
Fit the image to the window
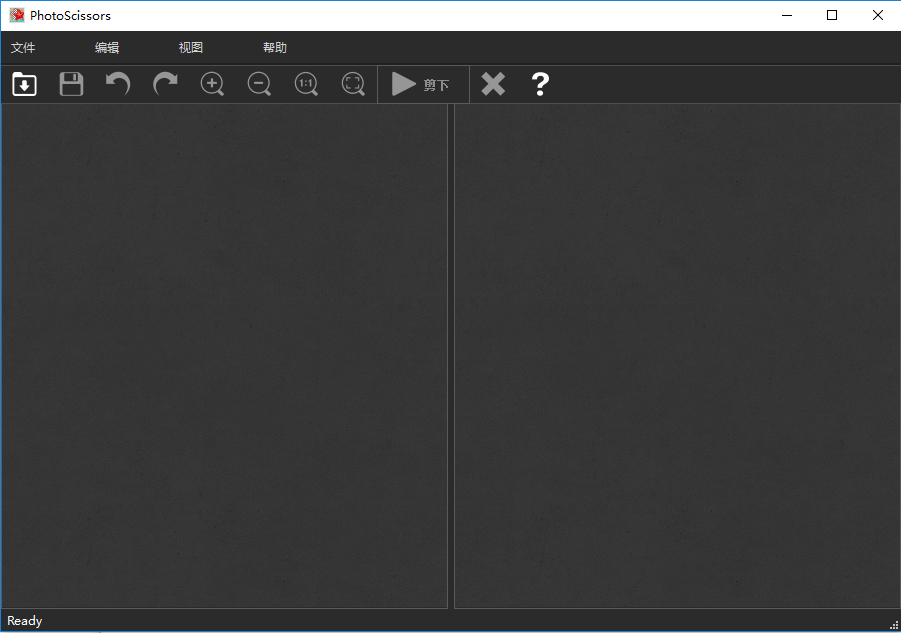(353, 84)
